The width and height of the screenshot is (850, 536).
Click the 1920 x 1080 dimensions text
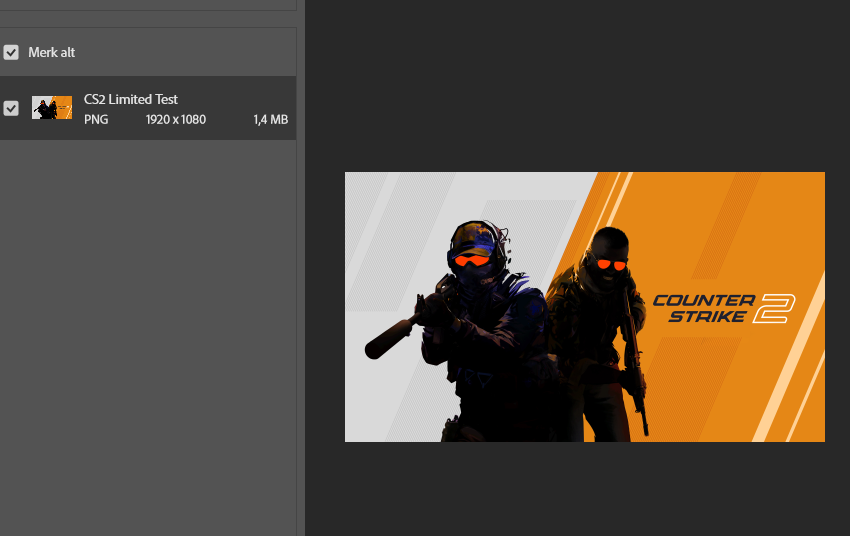point(176,119)
